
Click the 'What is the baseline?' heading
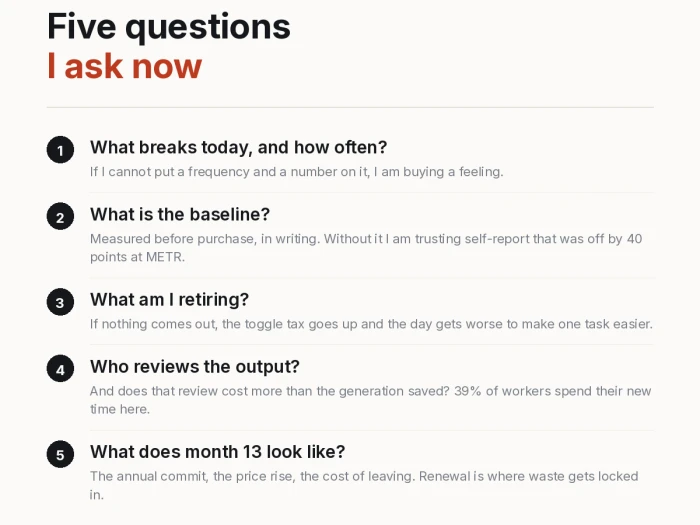click(x=180, y=214)
